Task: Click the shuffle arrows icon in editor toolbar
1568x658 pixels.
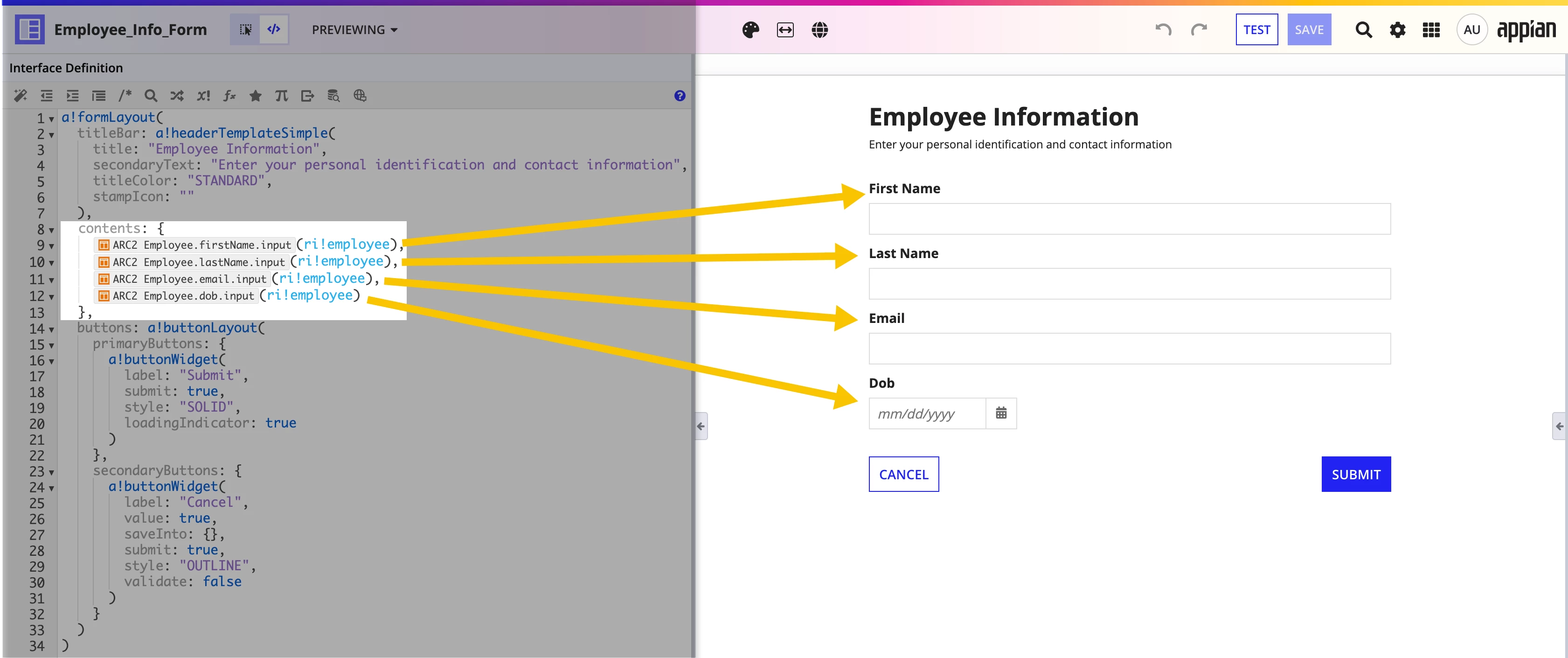Action: 177,96
